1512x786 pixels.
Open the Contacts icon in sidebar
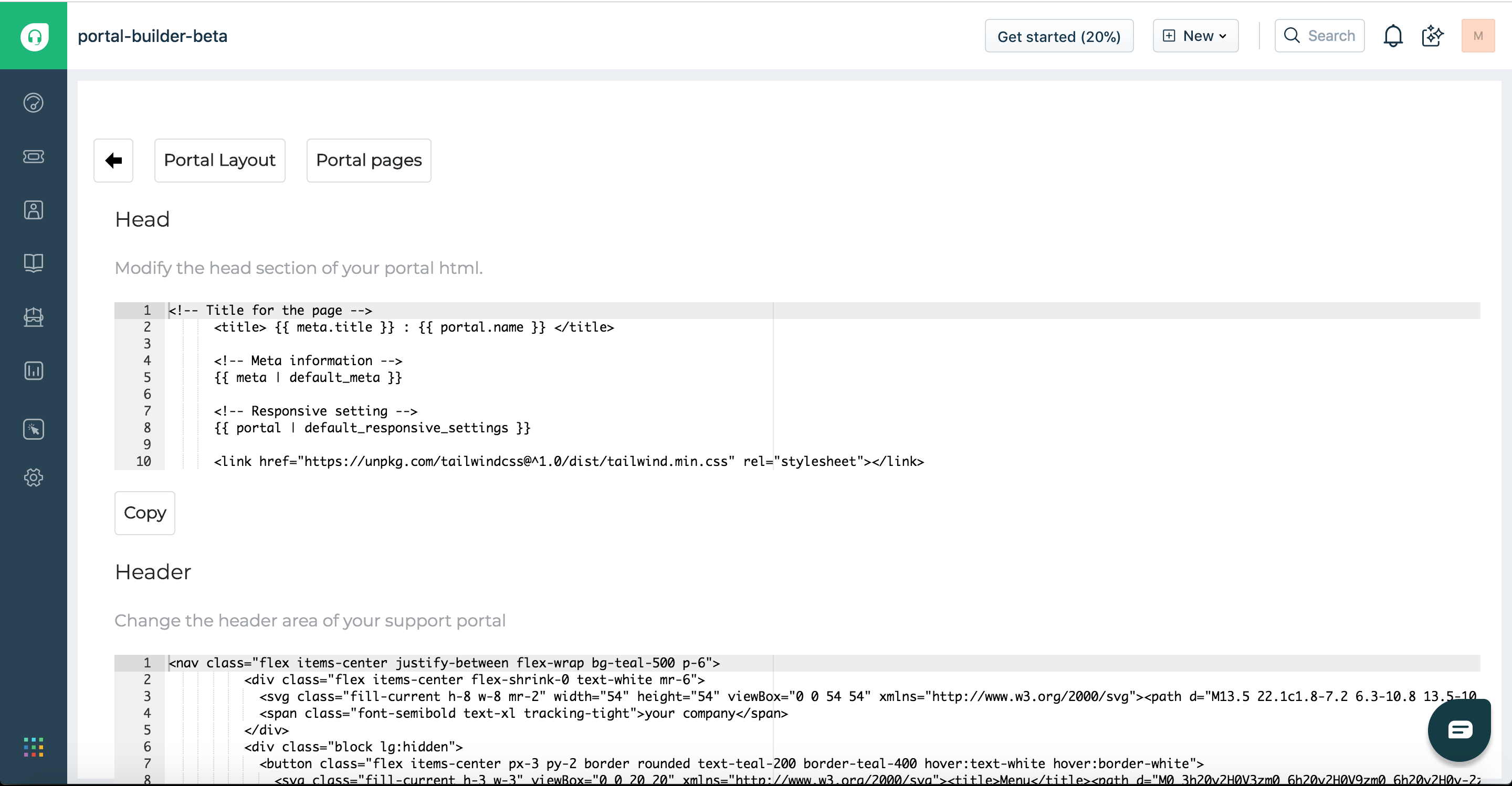click(x=34, y=210)
